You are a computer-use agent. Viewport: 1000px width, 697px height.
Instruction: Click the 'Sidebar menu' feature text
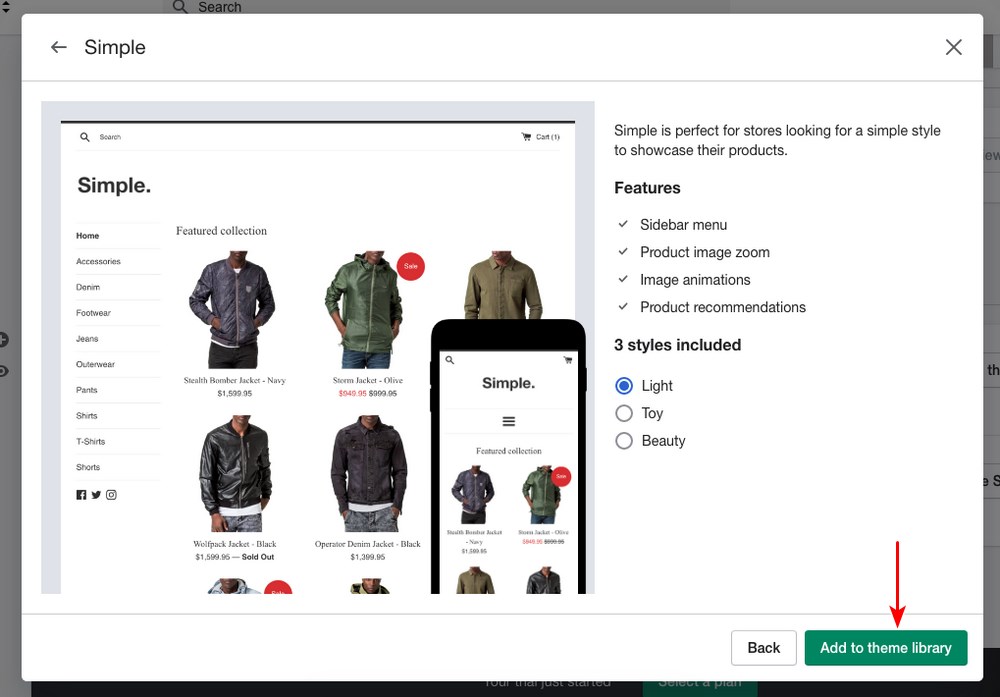[683, 225]
